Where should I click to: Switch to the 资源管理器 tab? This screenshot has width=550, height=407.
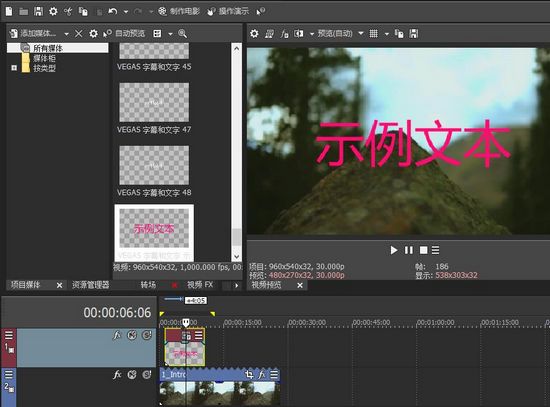[90, 285]
